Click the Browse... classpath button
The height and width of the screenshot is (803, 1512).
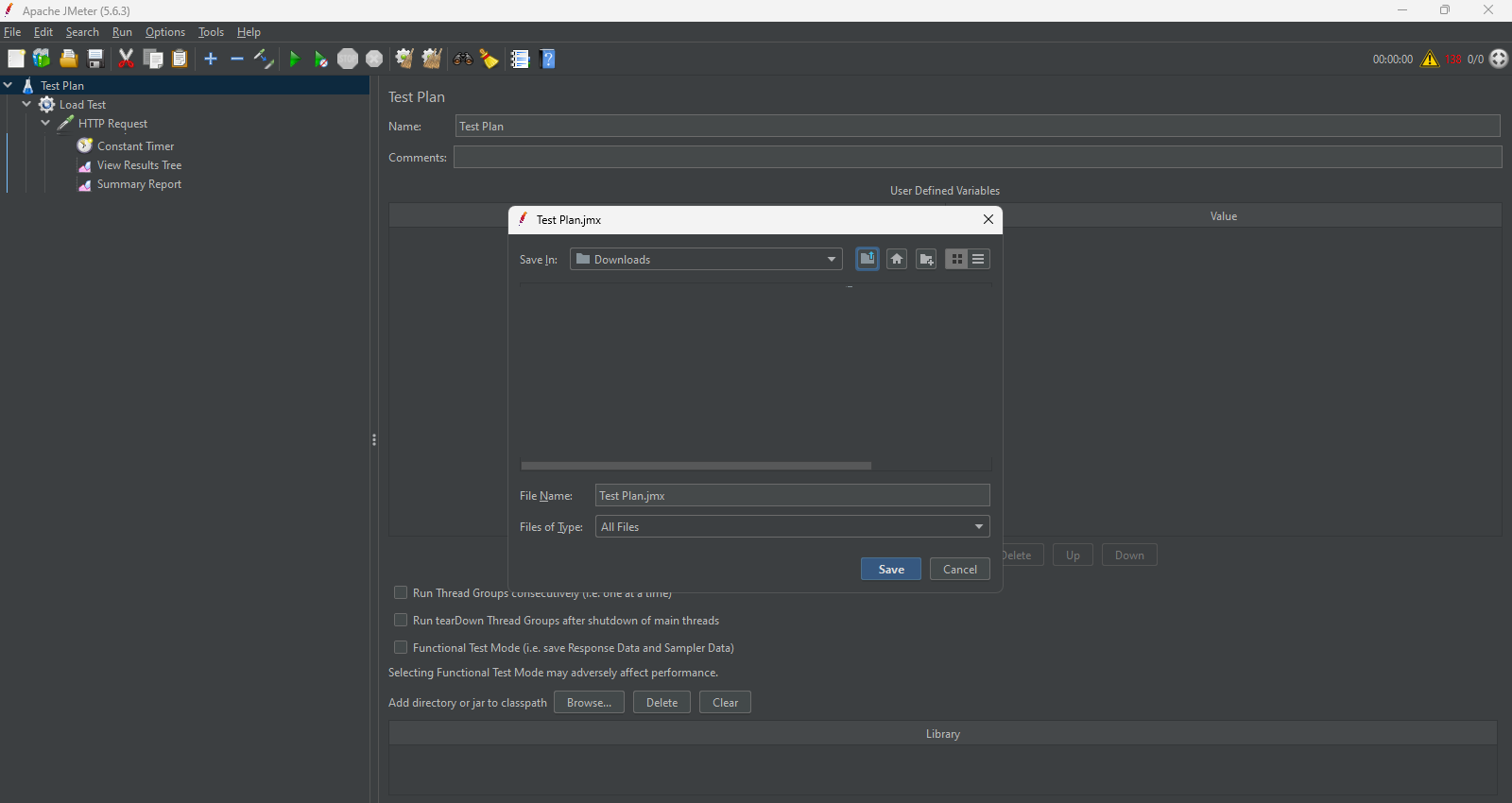589,702
